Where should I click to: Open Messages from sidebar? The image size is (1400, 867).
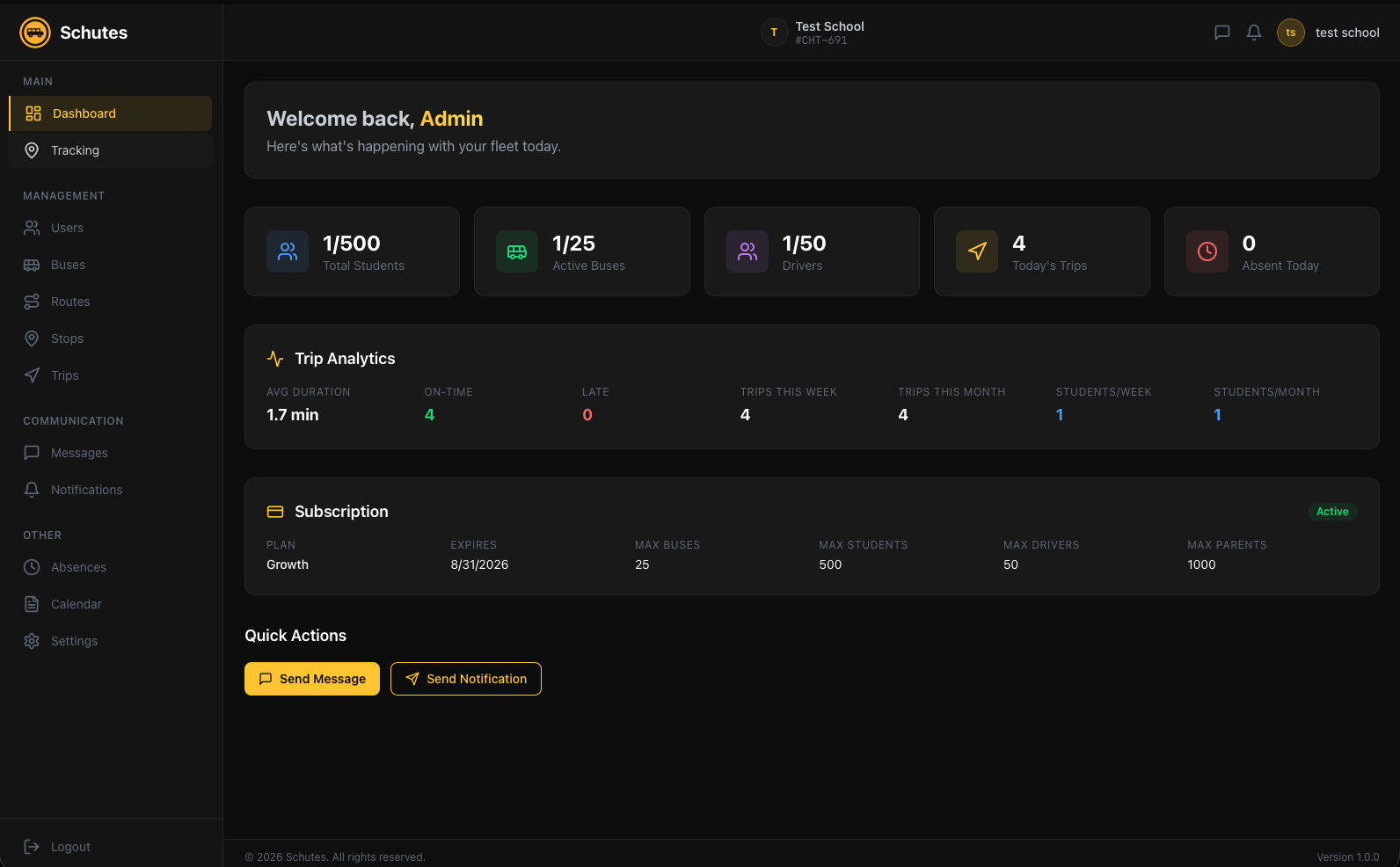click(x=111, y=453)
